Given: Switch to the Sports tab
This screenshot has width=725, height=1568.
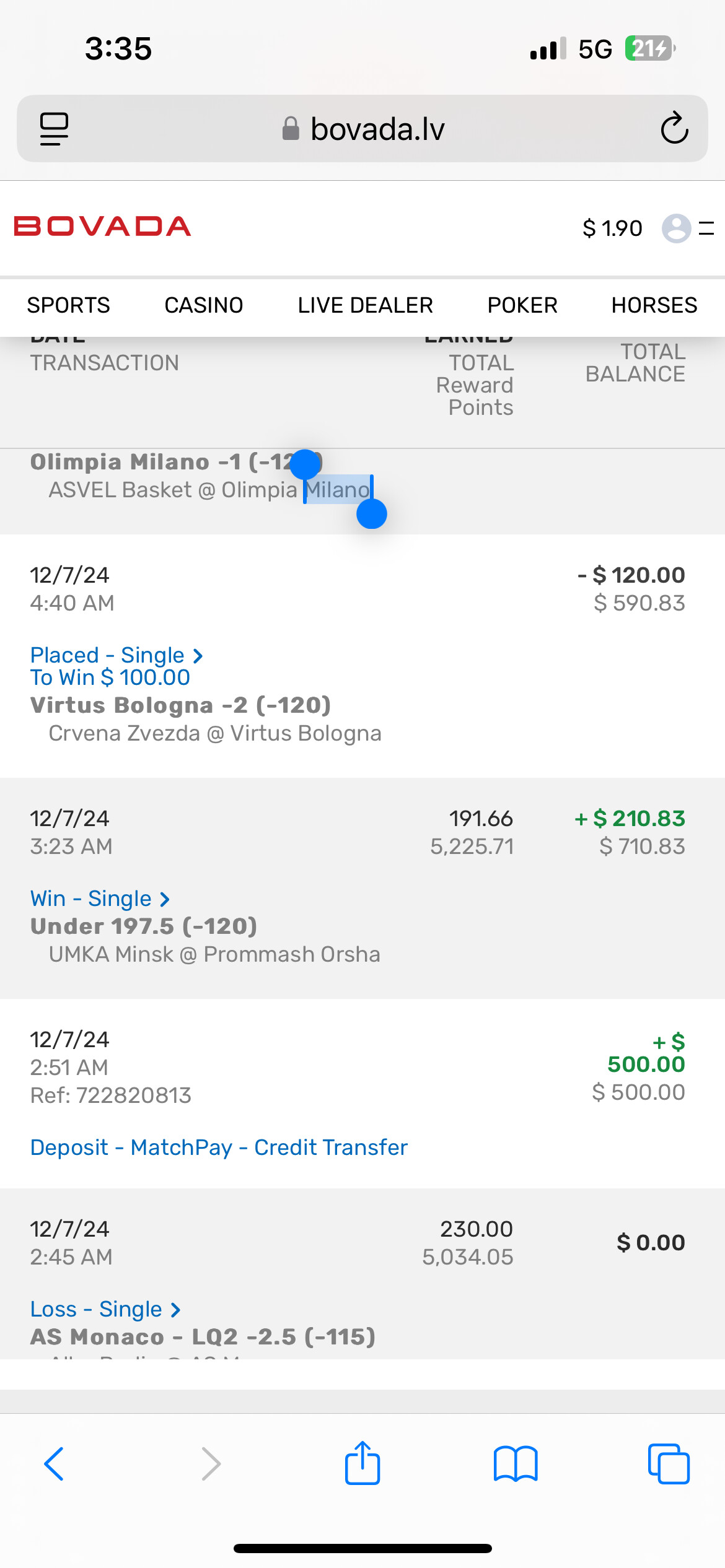Looking at the screenshot, I should pos(68,305).
